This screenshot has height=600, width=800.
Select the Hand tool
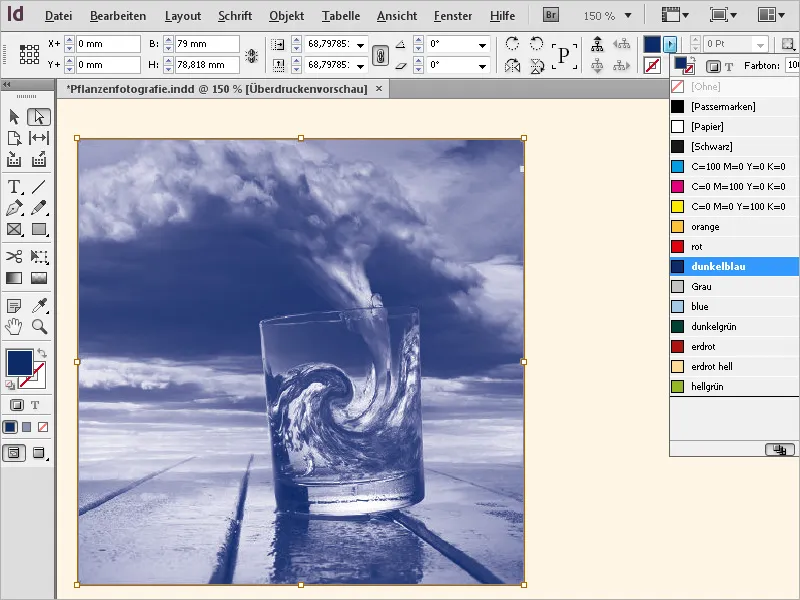point(14,325)
